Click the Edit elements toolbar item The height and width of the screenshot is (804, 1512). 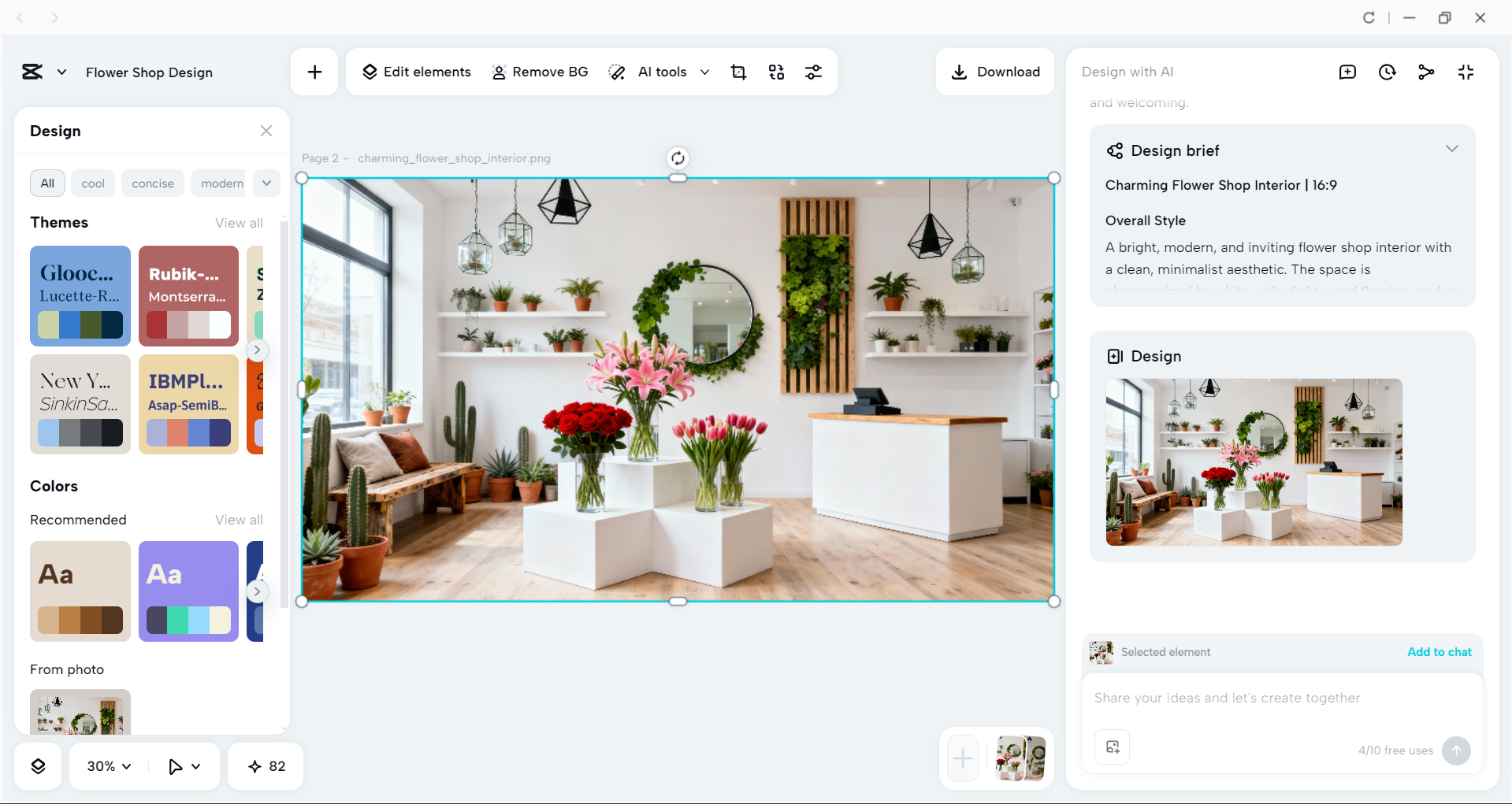[x=416, y=72]
